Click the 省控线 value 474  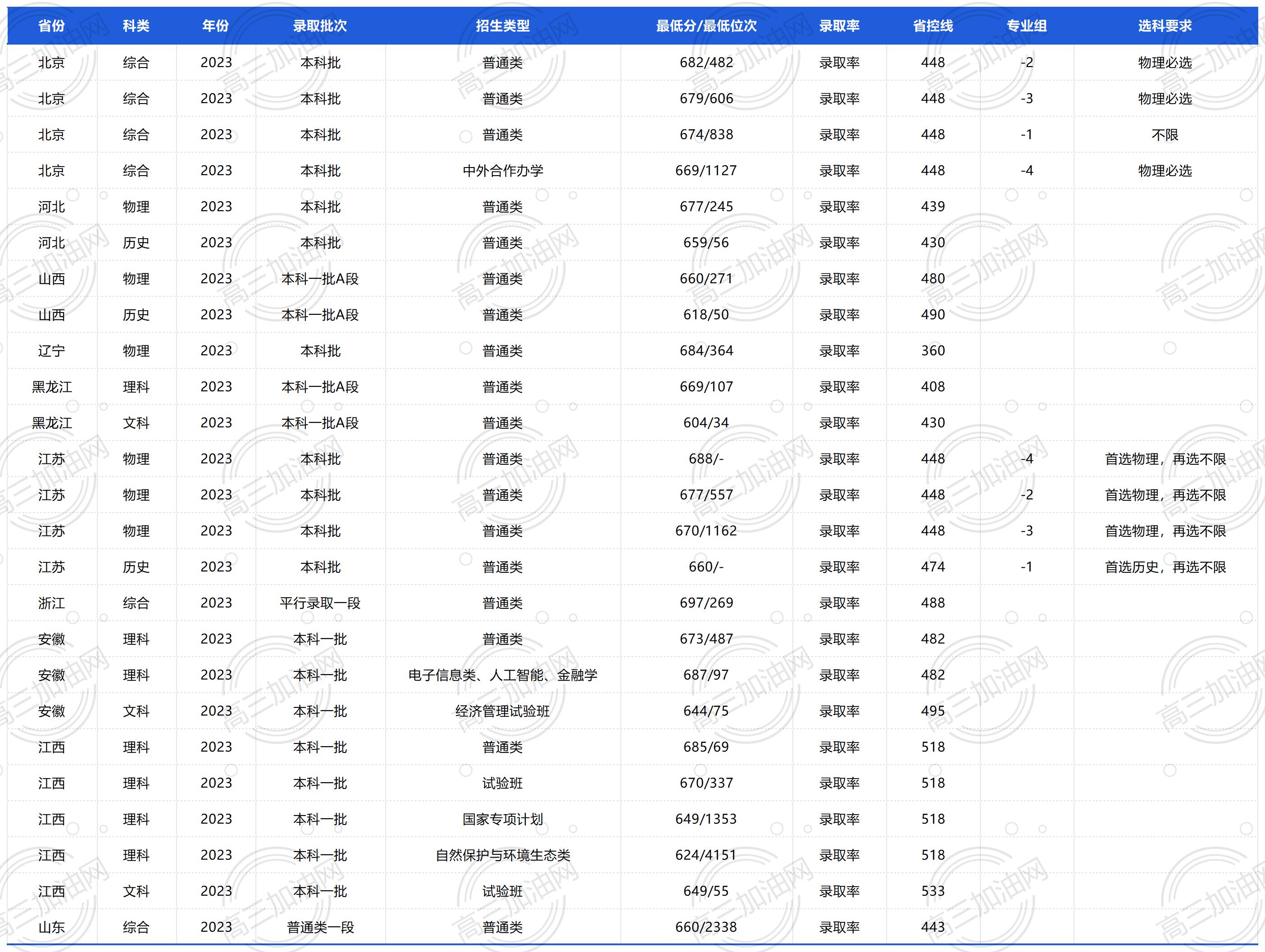933,567
